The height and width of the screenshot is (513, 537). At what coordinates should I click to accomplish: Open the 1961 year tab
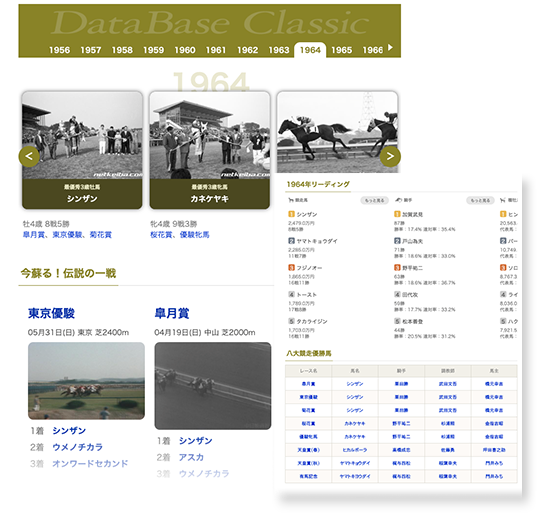(x=216, y=50)
